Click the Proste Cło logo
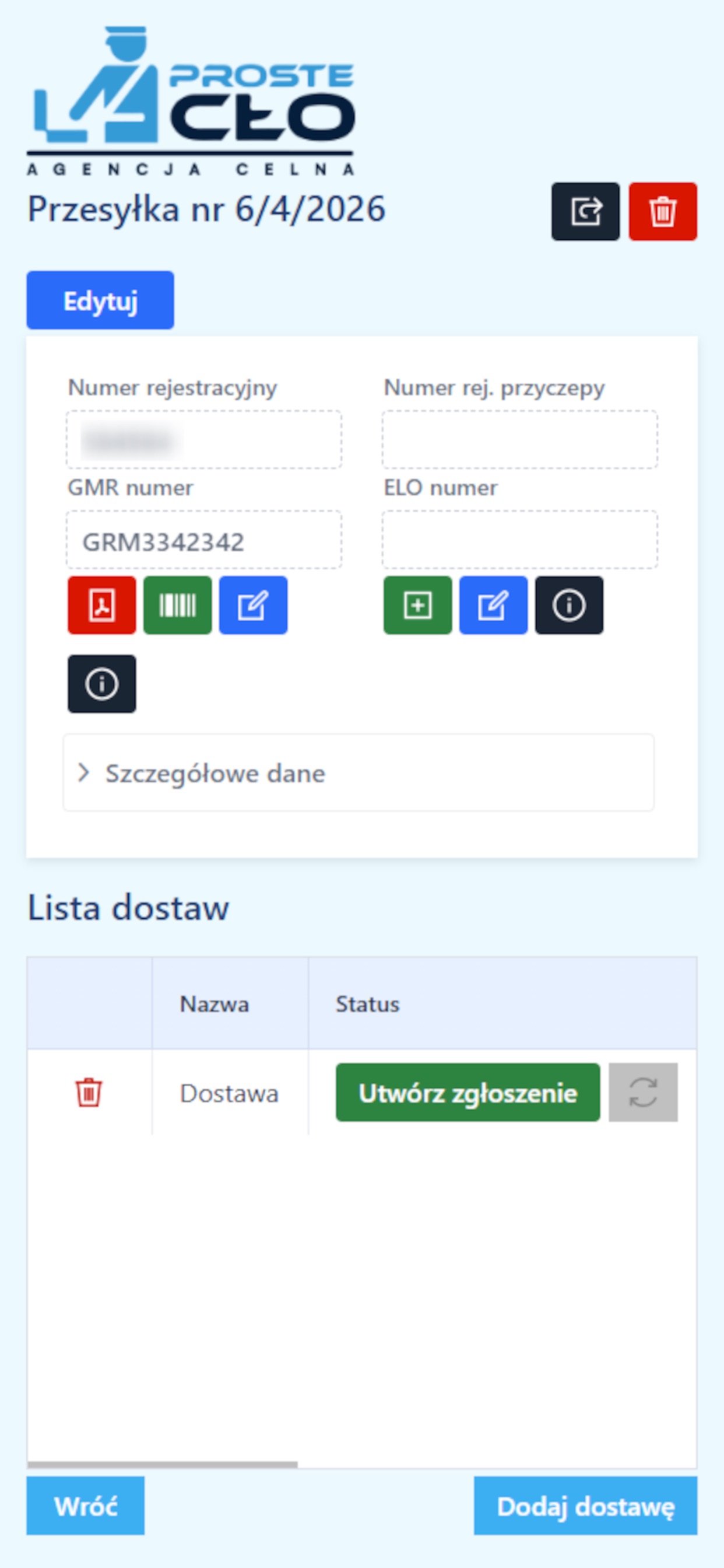The height and width of the screenshot is (1568, 724). 191,100
